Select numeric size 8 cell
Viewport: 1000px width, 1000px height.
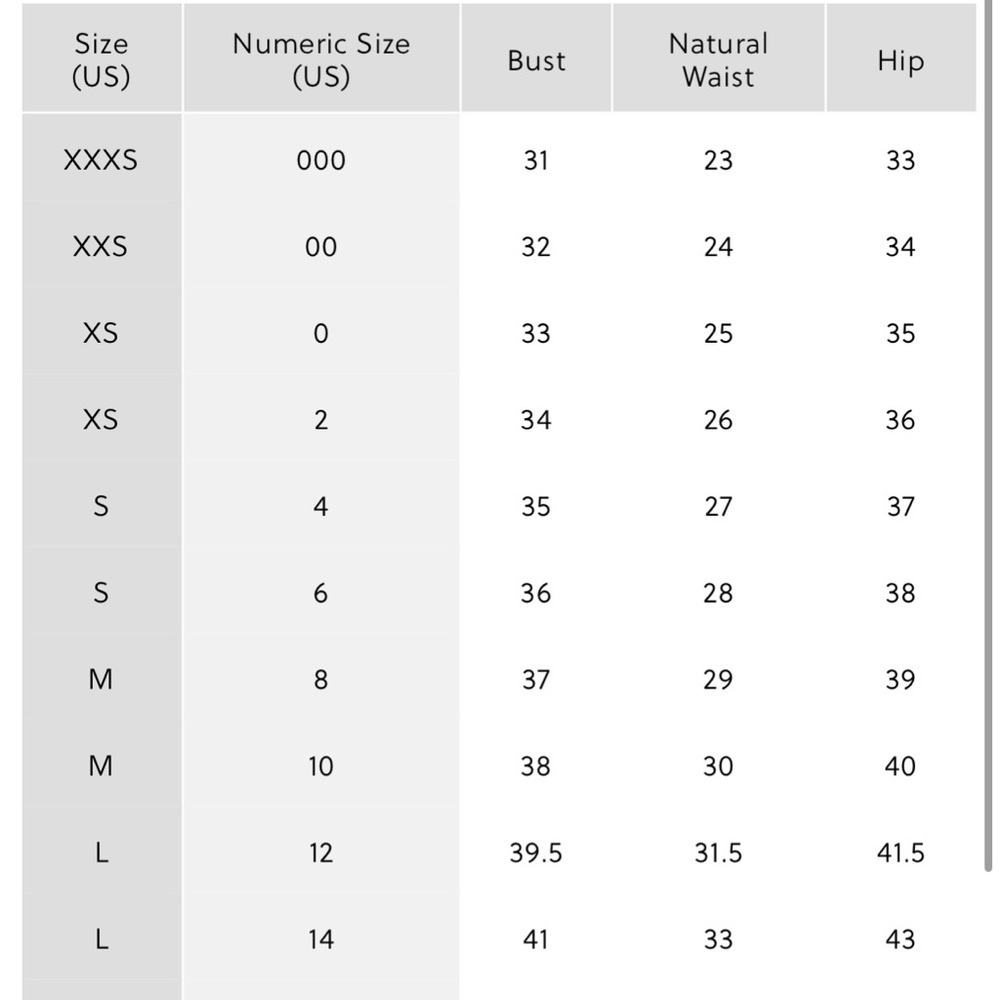(321, 680)
